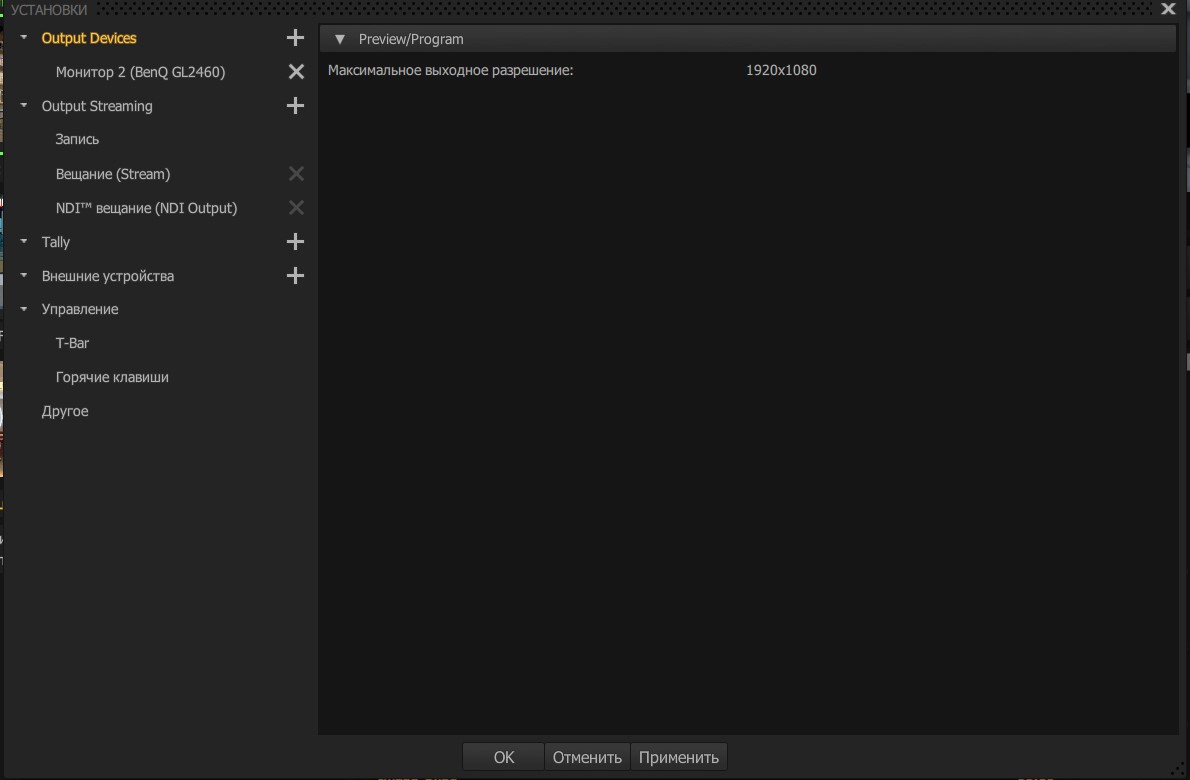Collapse the Preview/Program panel triangle
1190x780 pixels.
click(340, 39)
